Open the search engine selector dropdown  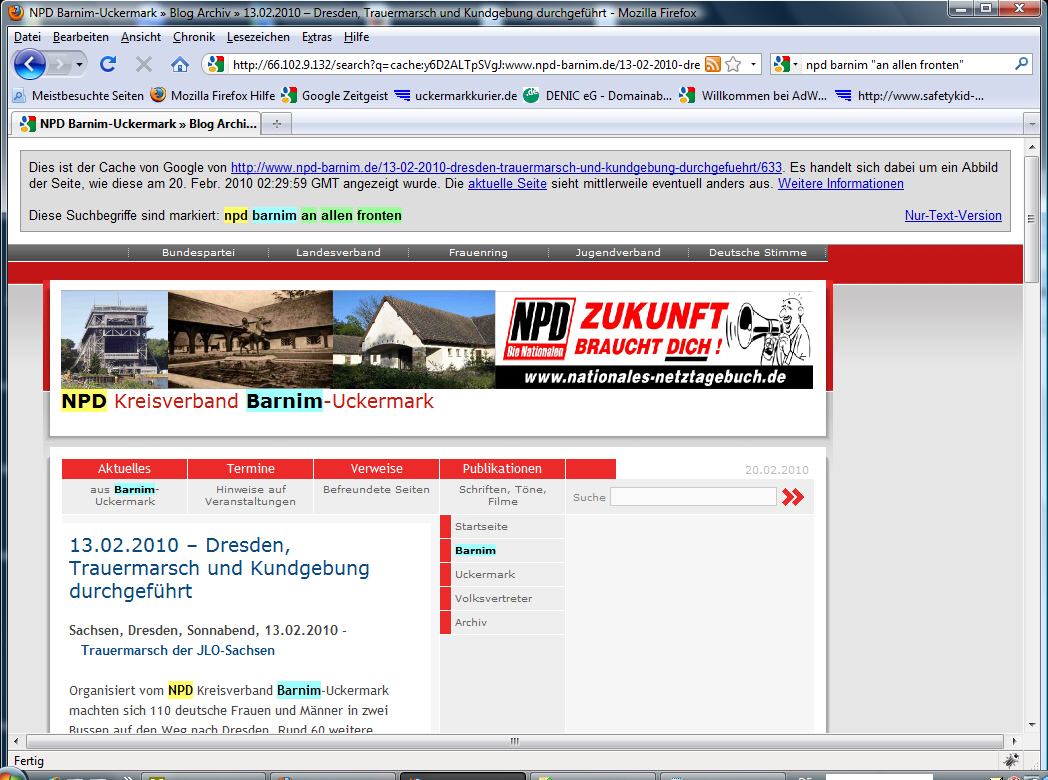[786, 64]
